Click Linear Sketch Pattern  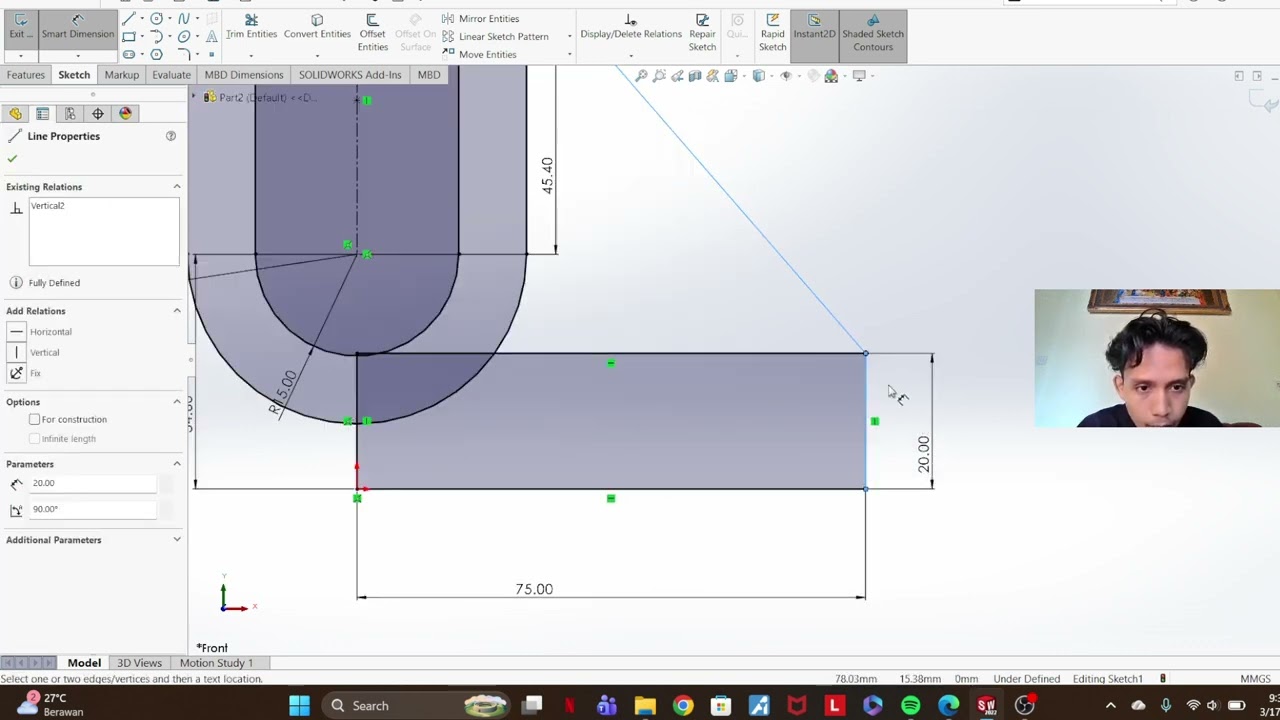[x=495, y=36]
